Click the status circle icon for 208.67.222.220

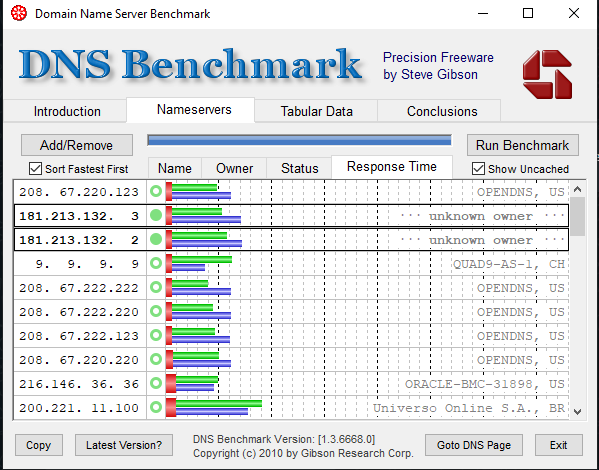click(x=156, y=311)
